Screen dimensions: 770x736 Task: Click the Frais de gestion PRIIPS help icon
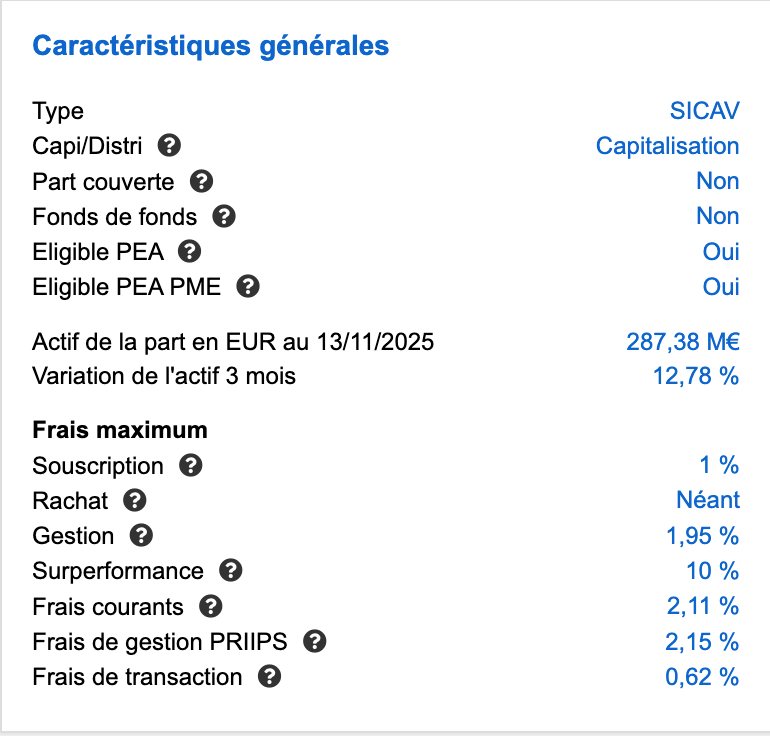click(315, 641)
